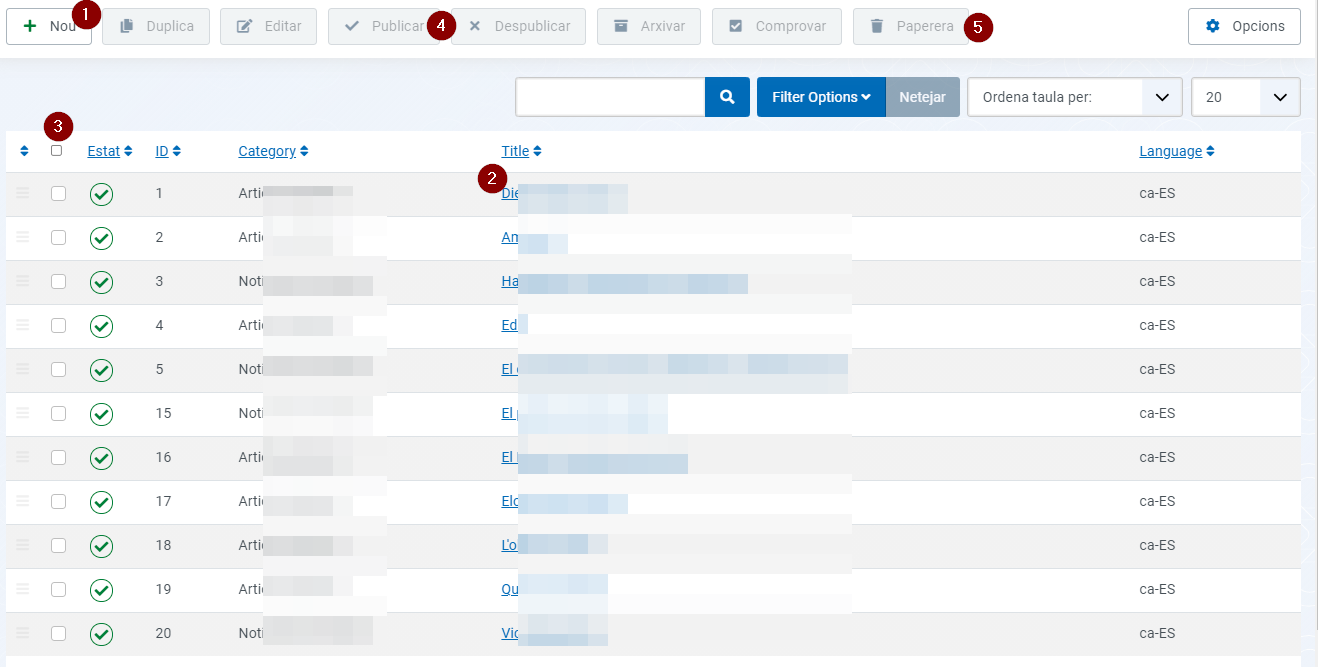Viewport: 1318px width, 667px height.
Task: Click the Netejar clear button
Action: click(922, 97)
